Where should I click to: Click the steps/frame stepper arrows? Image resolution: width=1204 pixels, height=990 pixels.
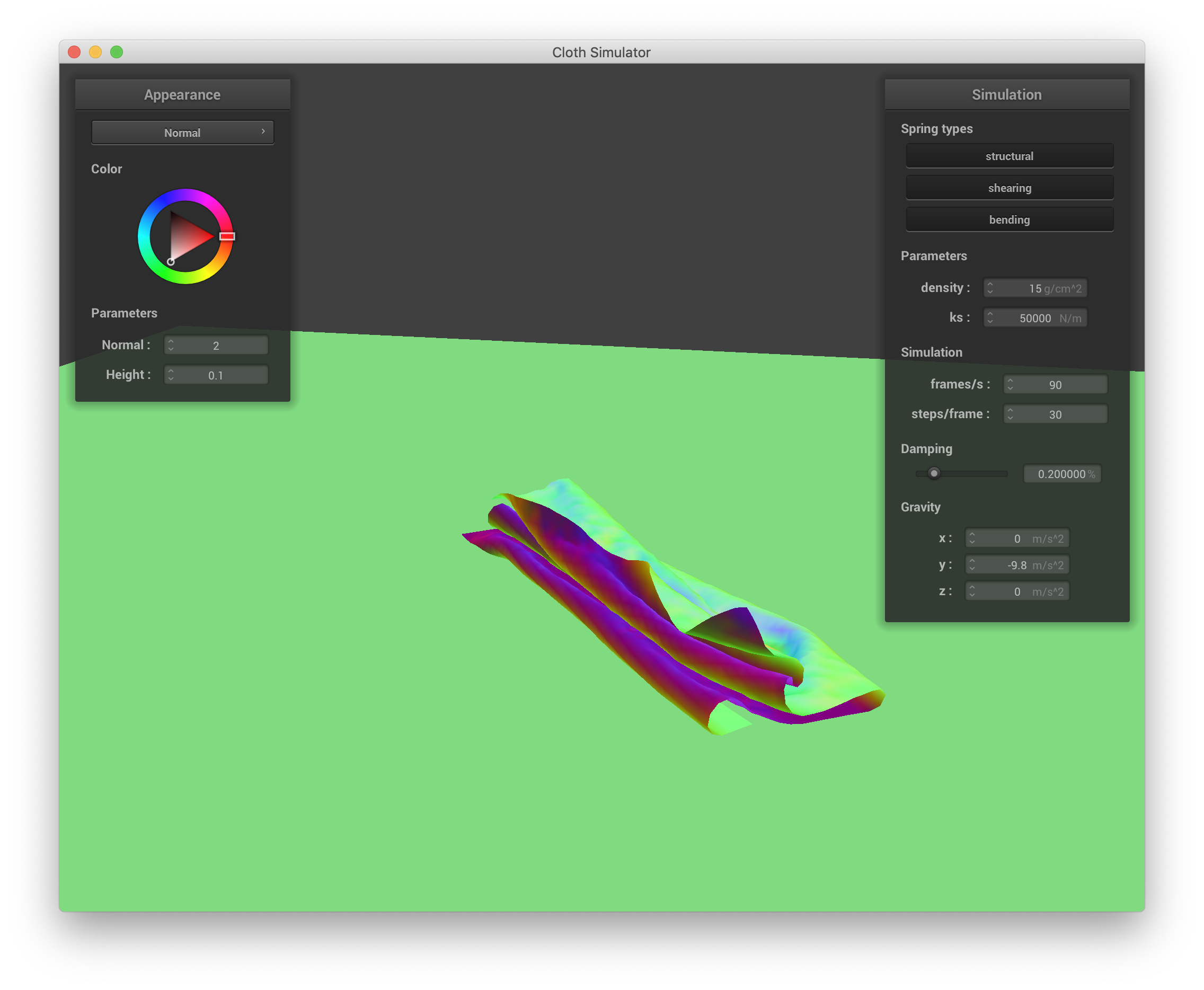[1010, 414]
